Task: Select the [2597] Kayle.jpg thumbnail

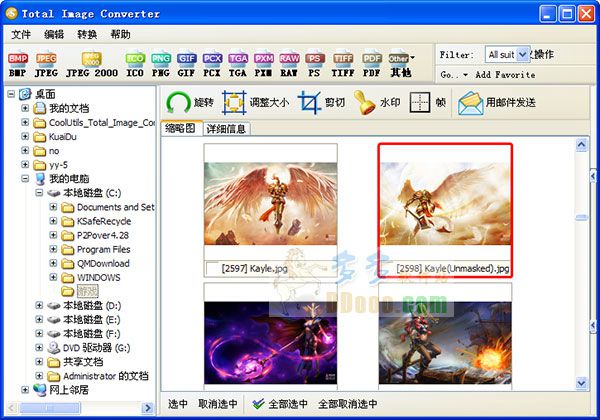Action: 271,210
